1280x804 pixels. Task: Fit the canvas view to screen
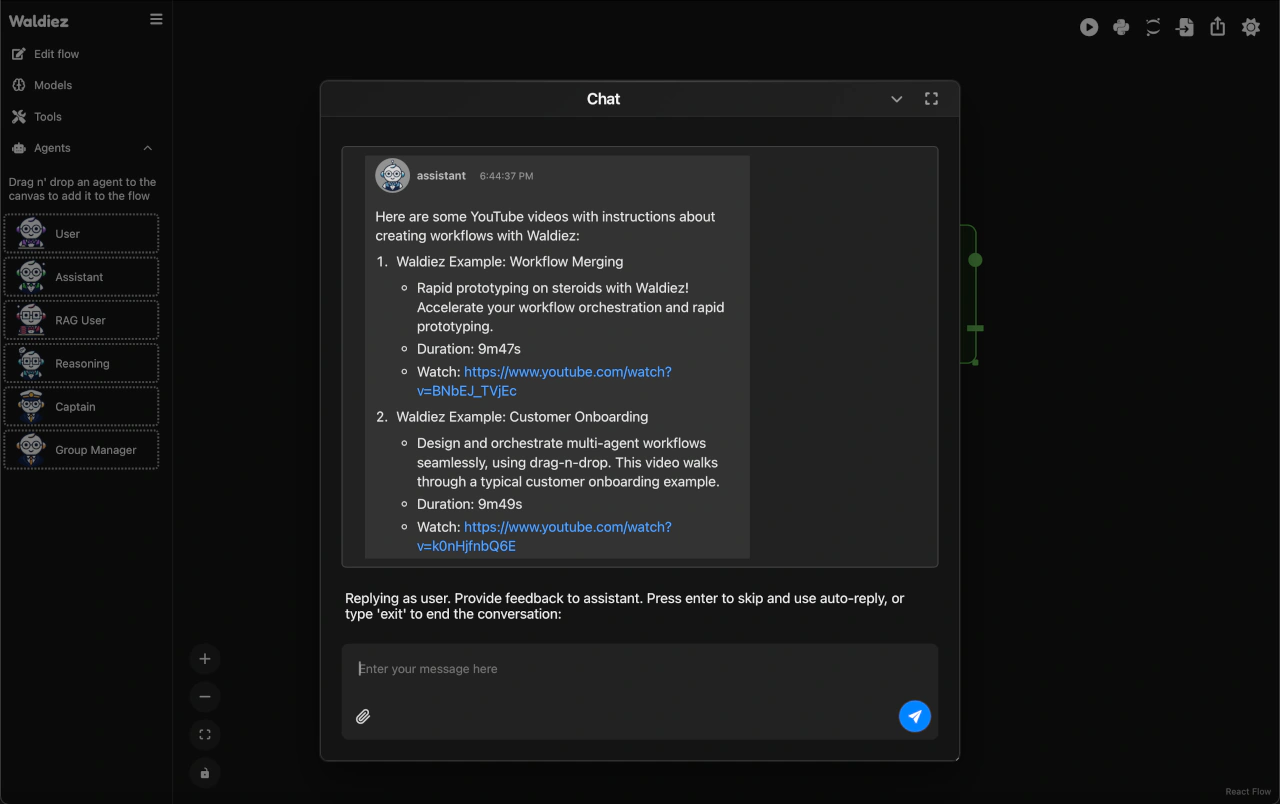coord(205,735)
